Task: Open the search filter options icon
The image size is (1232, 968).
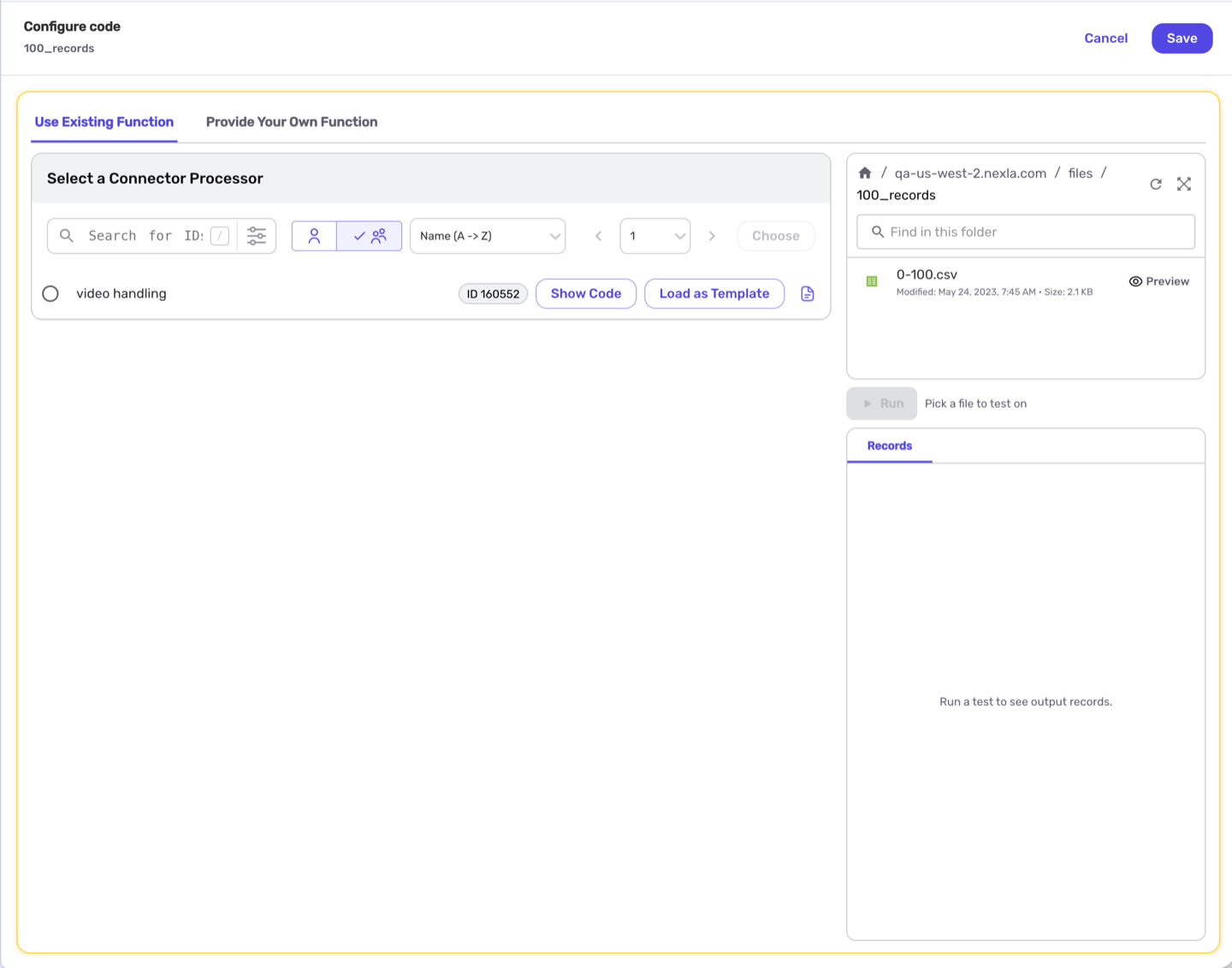Action: pyautogui.click(x=257, y=236)
